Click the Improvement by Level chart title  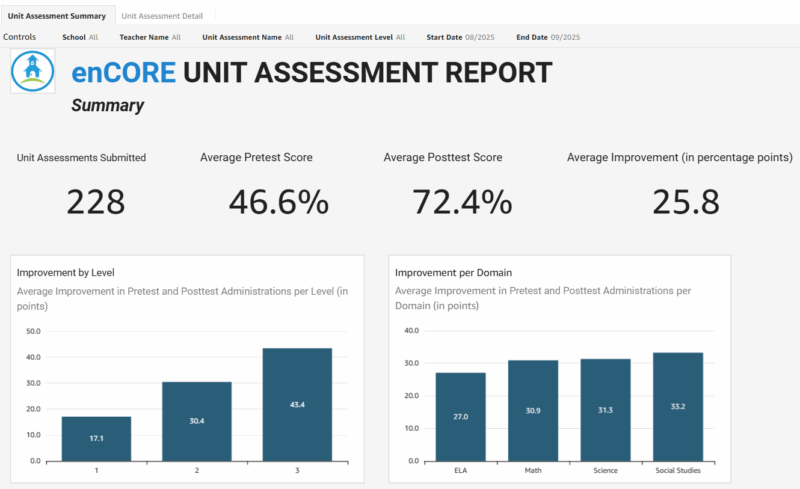pos(58,272)
